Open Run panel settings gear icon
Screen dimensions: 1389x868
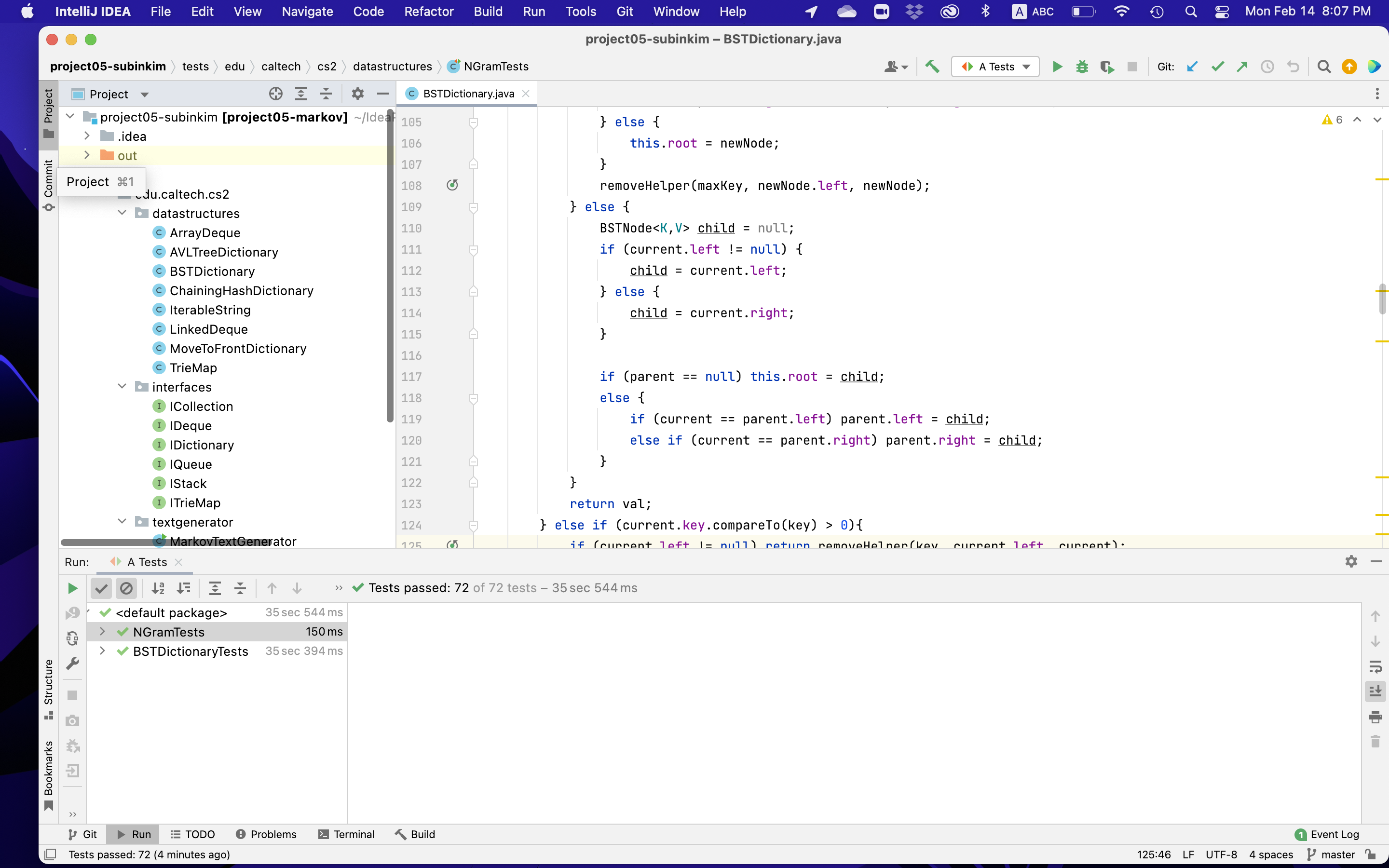pyautogui.click(x=1351, y=561)
